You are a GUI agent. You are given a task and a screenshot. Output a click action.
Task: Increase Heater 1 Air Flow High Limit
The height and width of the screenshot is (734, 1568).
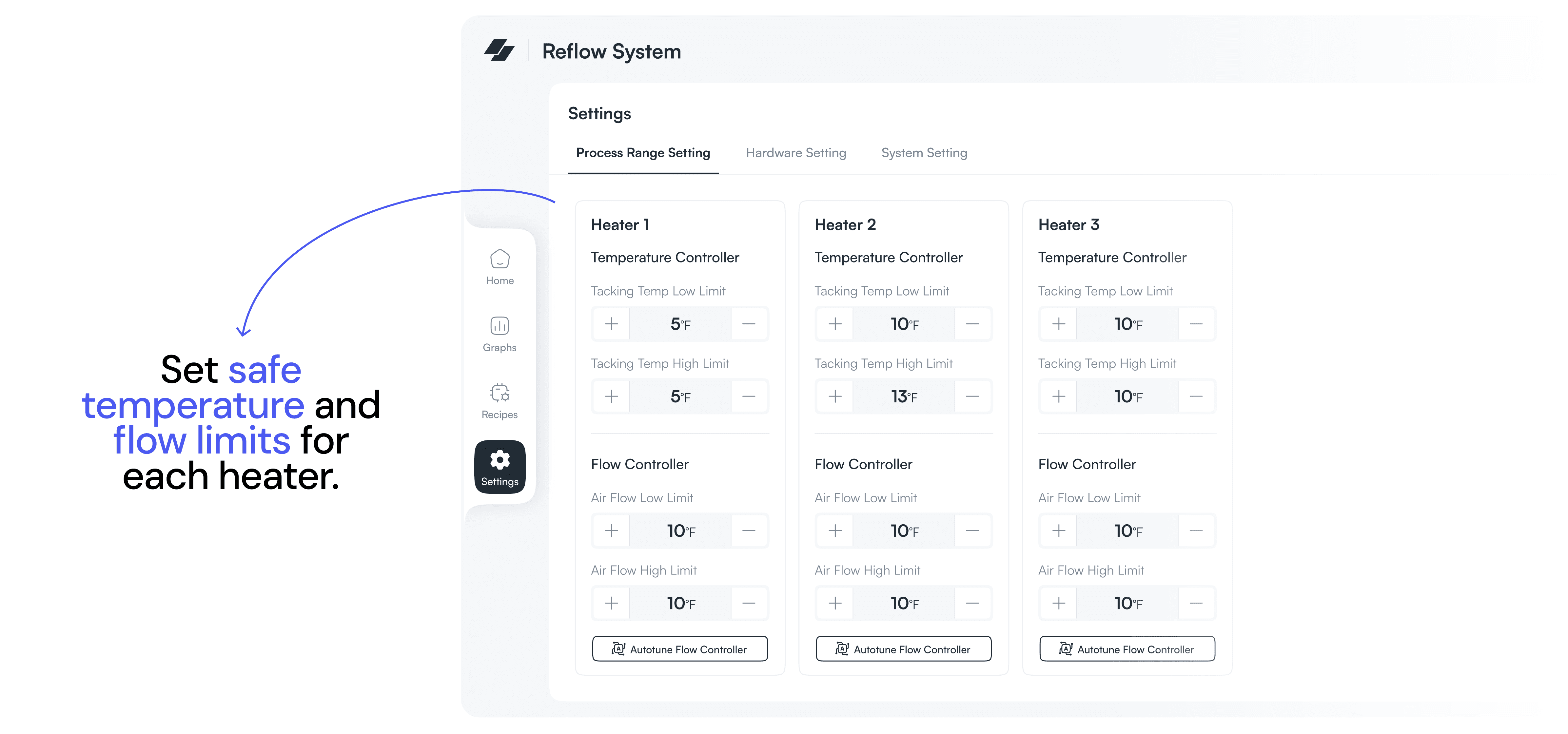click(611, 603)
